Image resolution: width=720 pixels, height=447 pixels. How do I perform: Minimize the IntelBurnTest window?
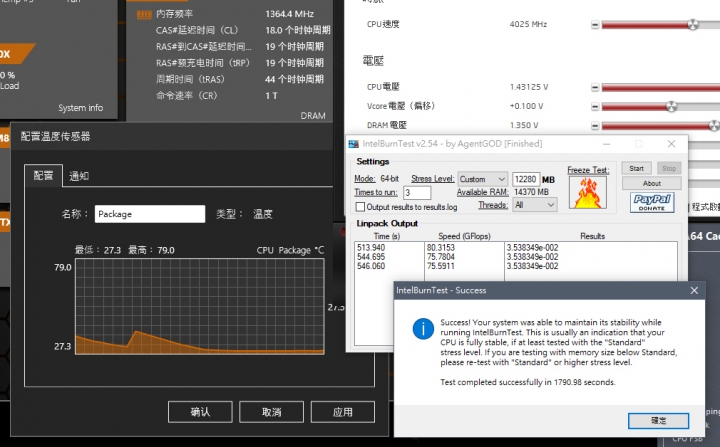click(x=607, y=144)
